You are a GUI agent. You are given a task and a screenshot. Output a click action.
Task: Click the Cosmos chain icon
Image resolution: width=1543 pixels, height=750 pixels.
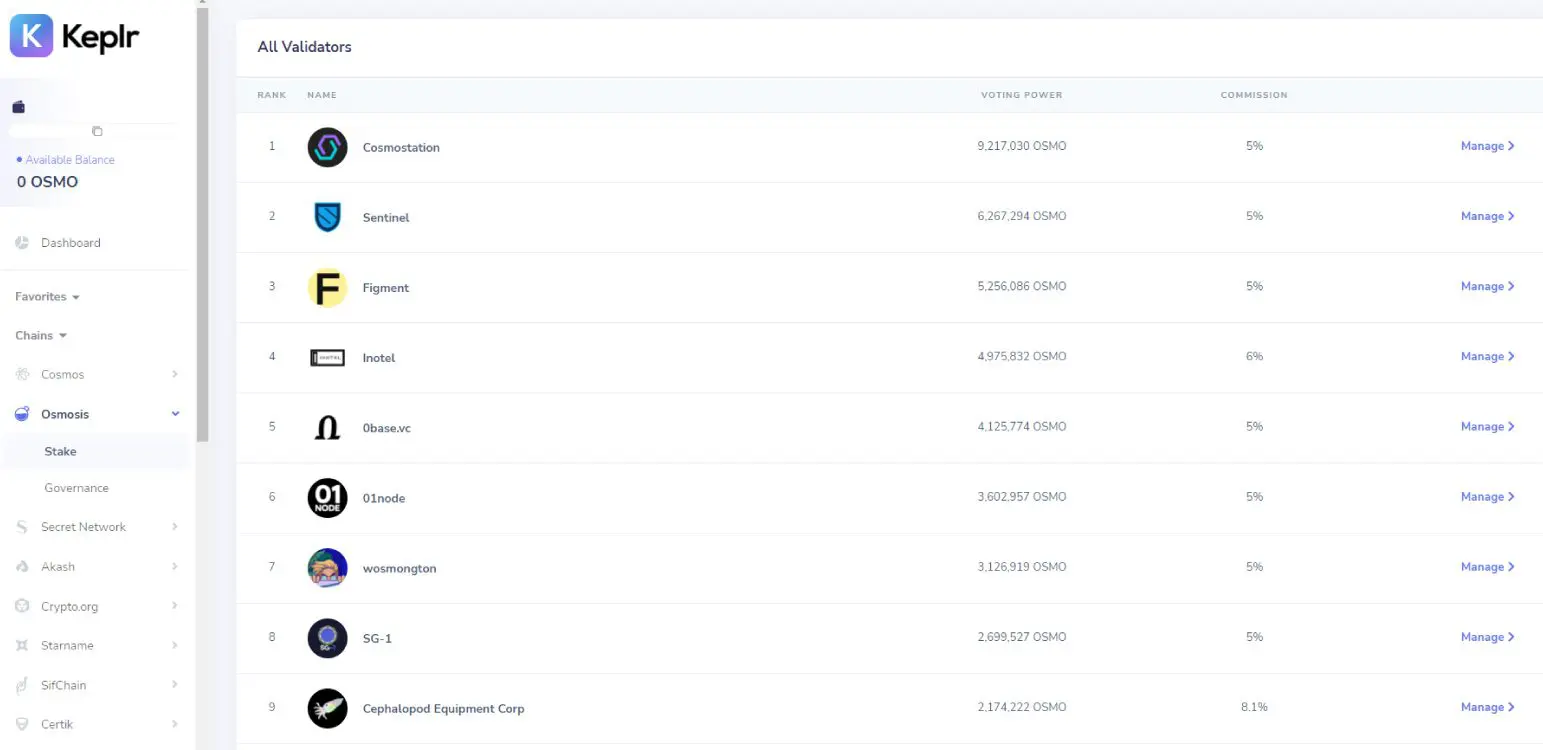(x=22, y=375)
